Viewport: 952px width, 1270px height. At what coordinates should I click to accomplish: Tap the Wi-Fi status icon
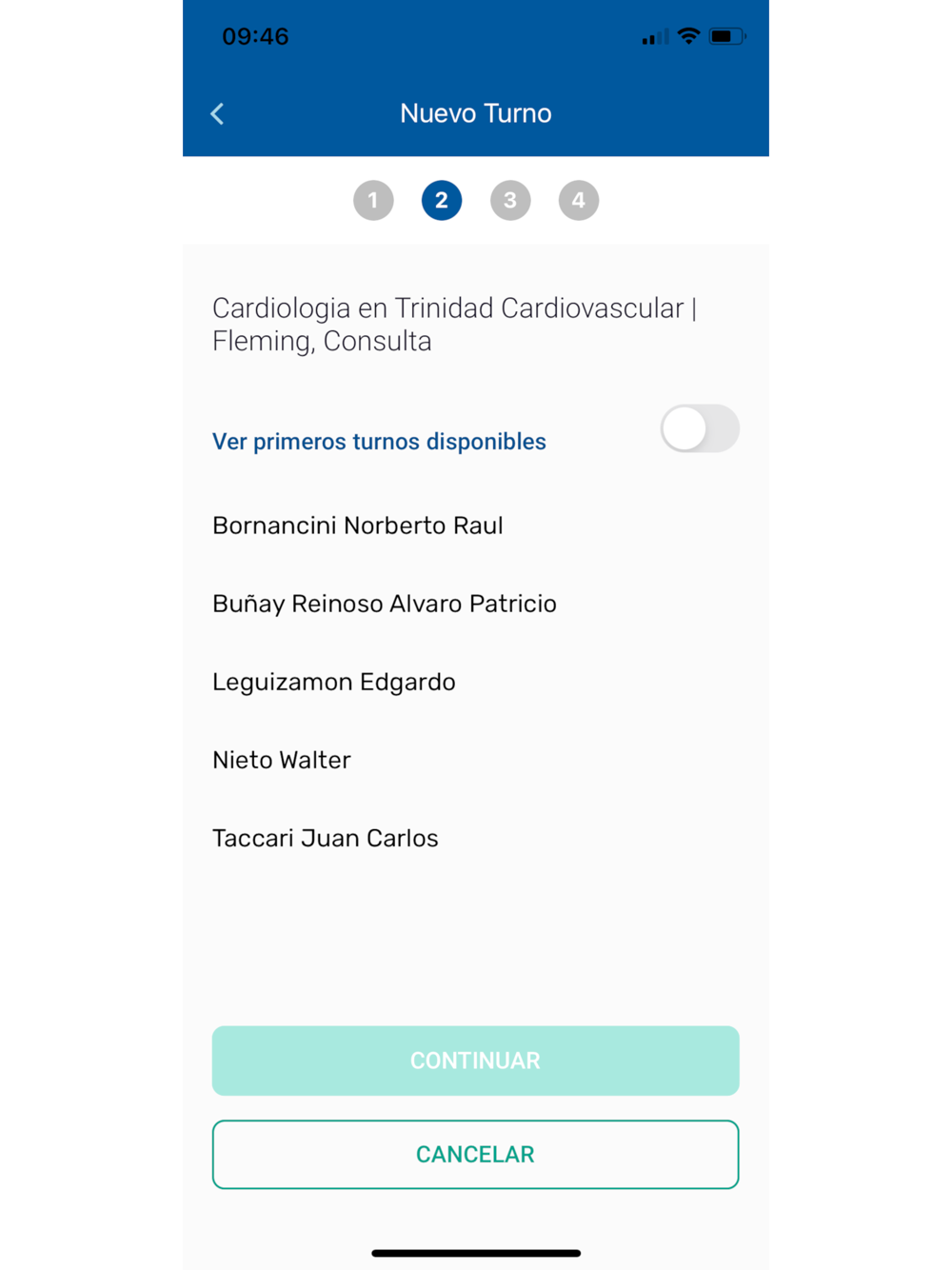[x=688, y=36]
